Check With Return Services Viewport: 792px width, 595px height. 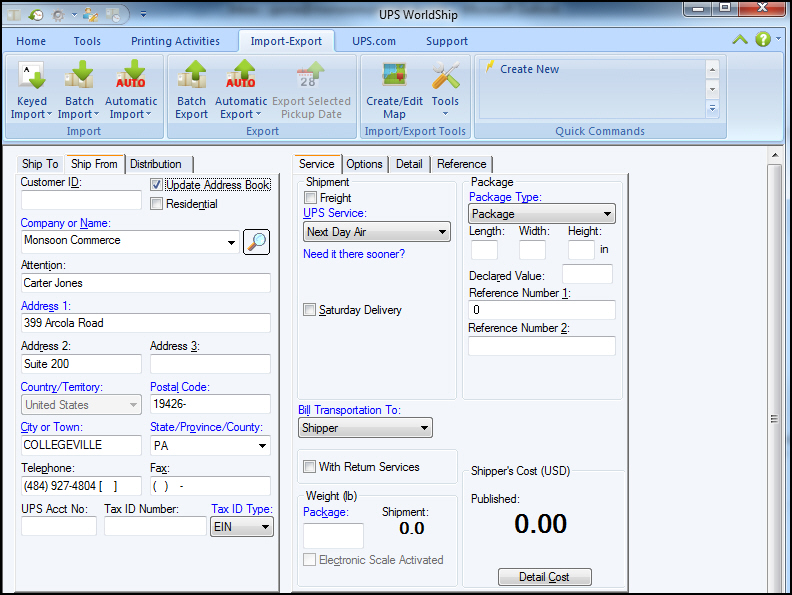pos(309,467)
